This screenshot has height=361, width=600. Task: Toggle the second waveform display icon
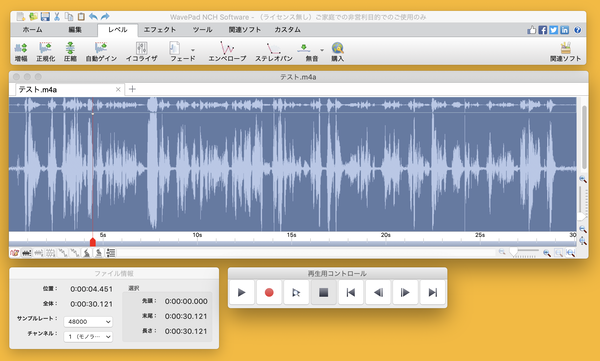click(x=26, y=253)
